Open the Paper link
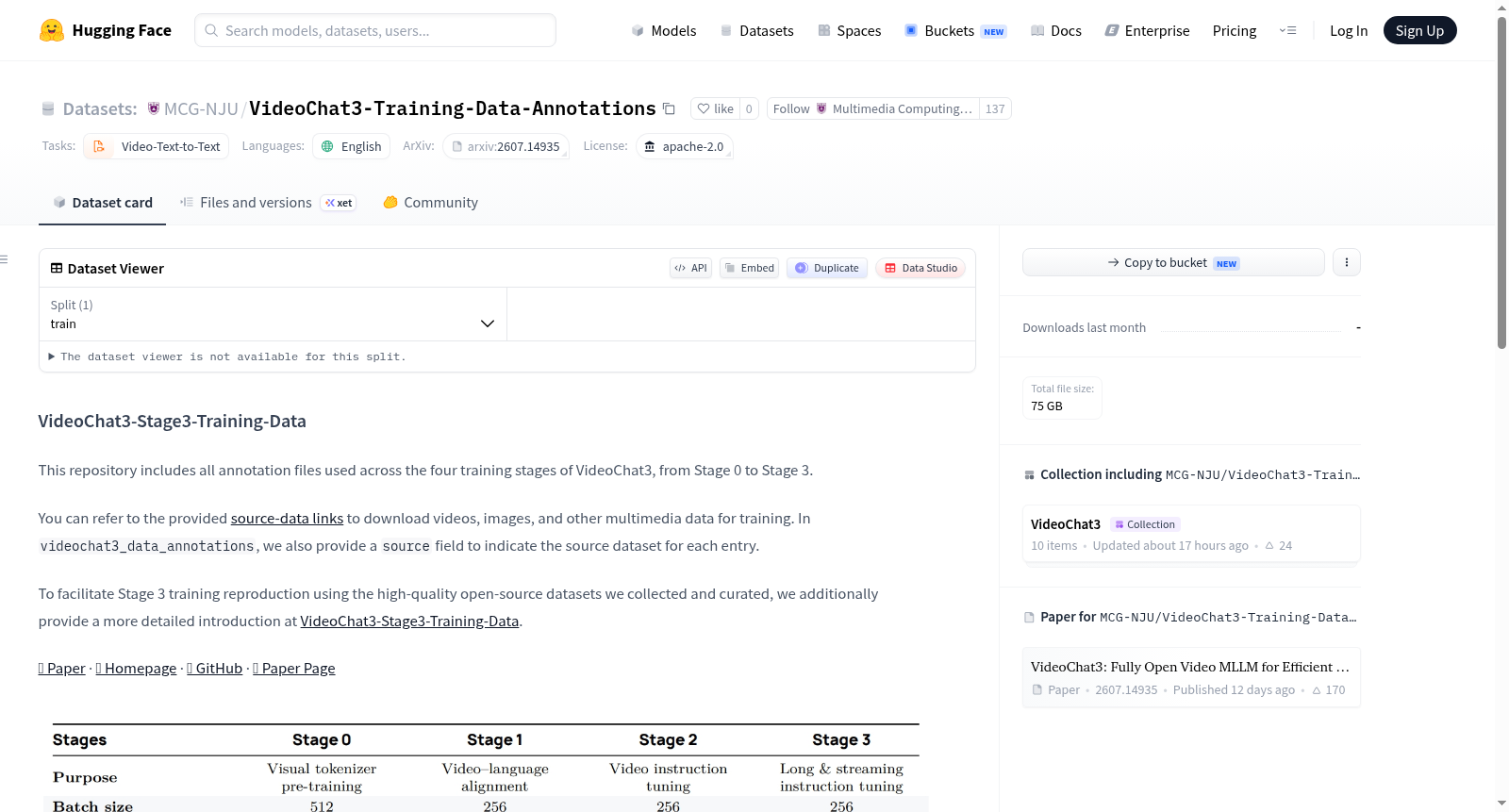 [x=61, y=668]
